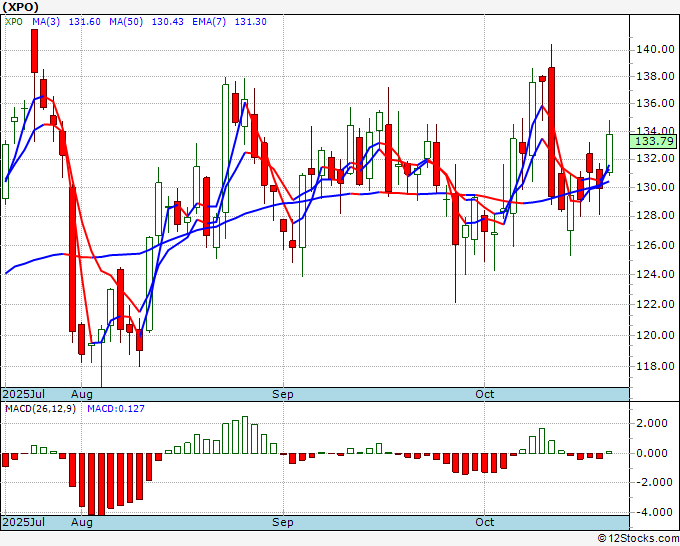Click 2025Jul on the MACD panel time axis

tap(23, 522)
